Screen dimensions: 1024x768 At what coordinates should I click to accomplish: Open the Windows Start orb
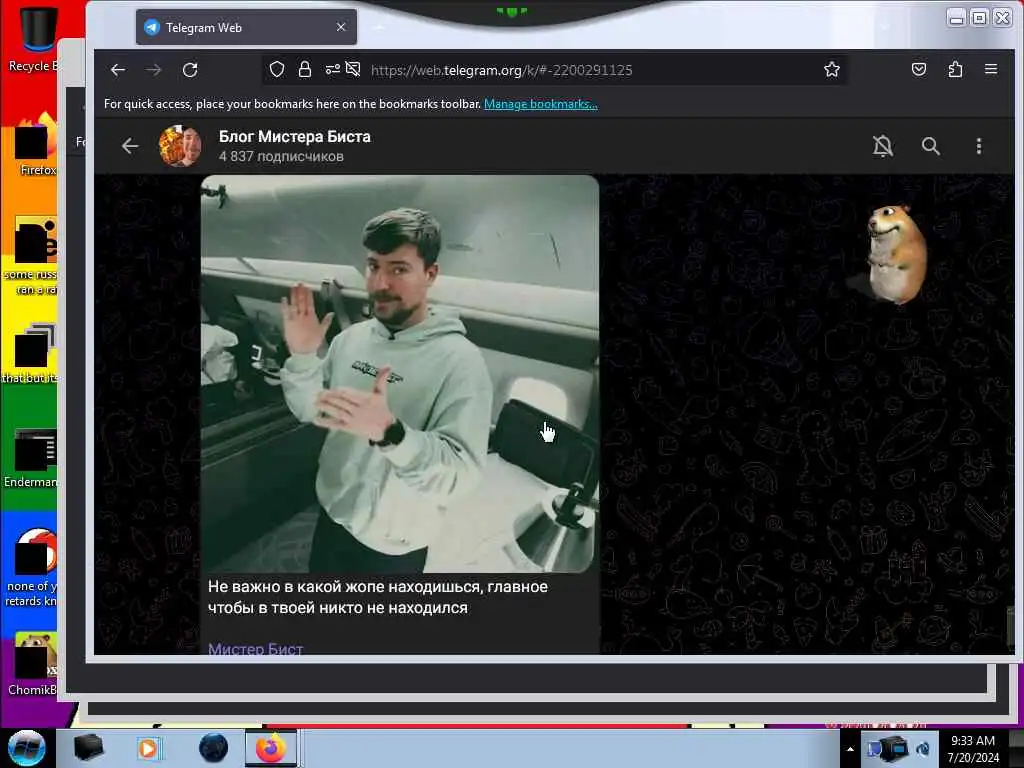click(27, 748)
